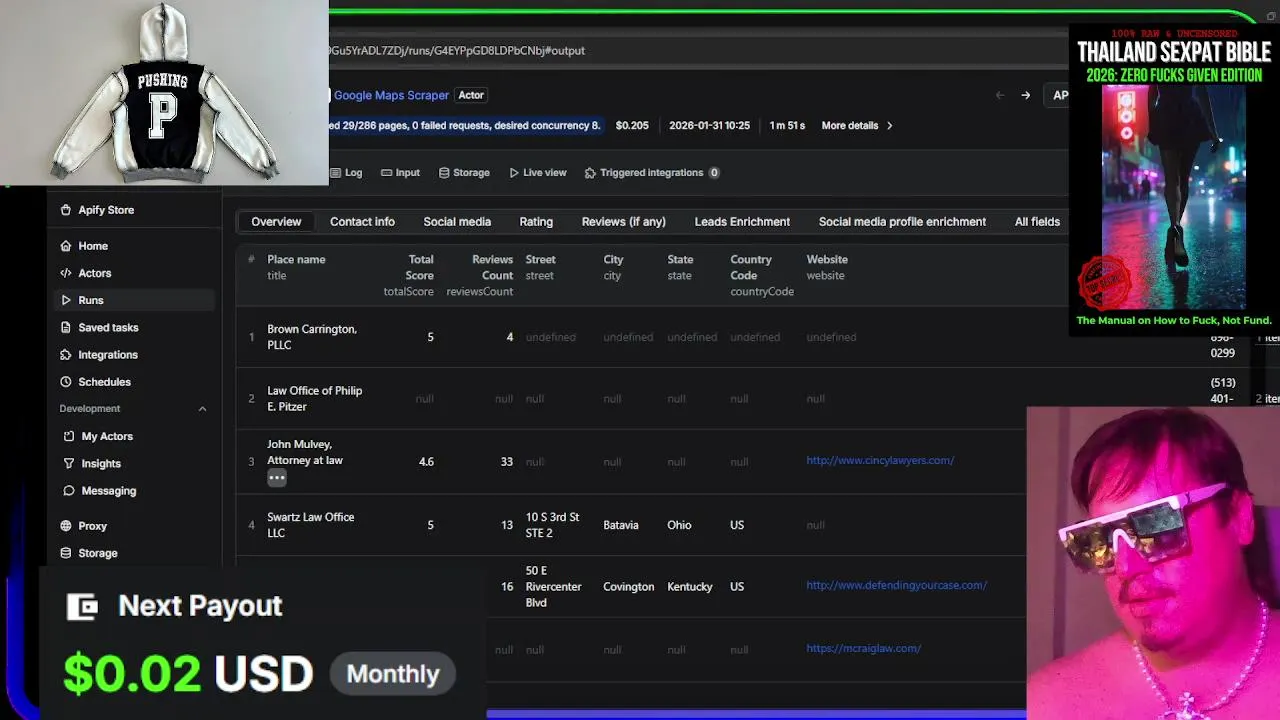Click Brown Carrington, PLLC place name
The image size is (1280, 720).
point(311,337)
